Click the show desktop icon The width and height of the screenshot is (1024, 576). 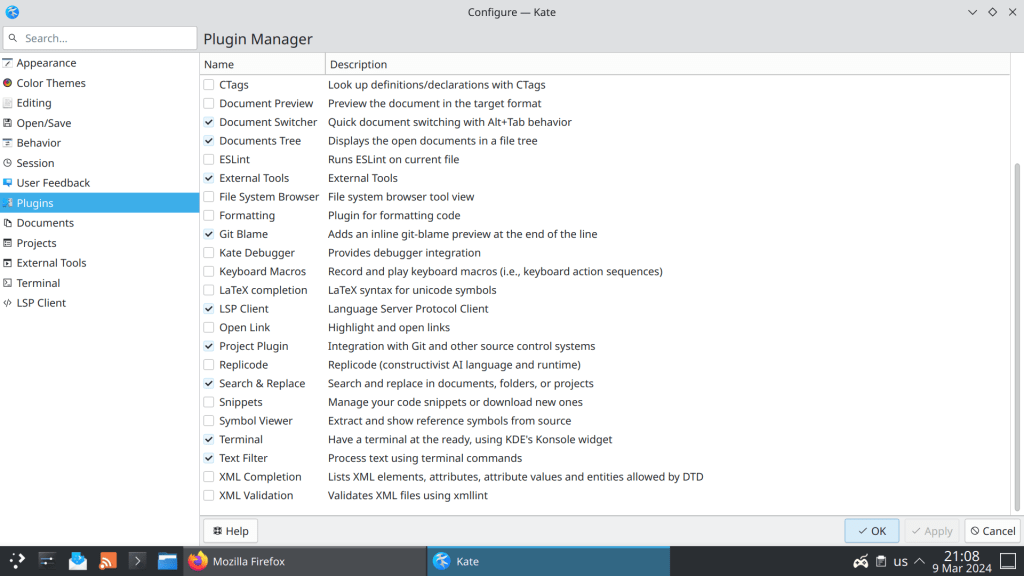click(1010, 561)
